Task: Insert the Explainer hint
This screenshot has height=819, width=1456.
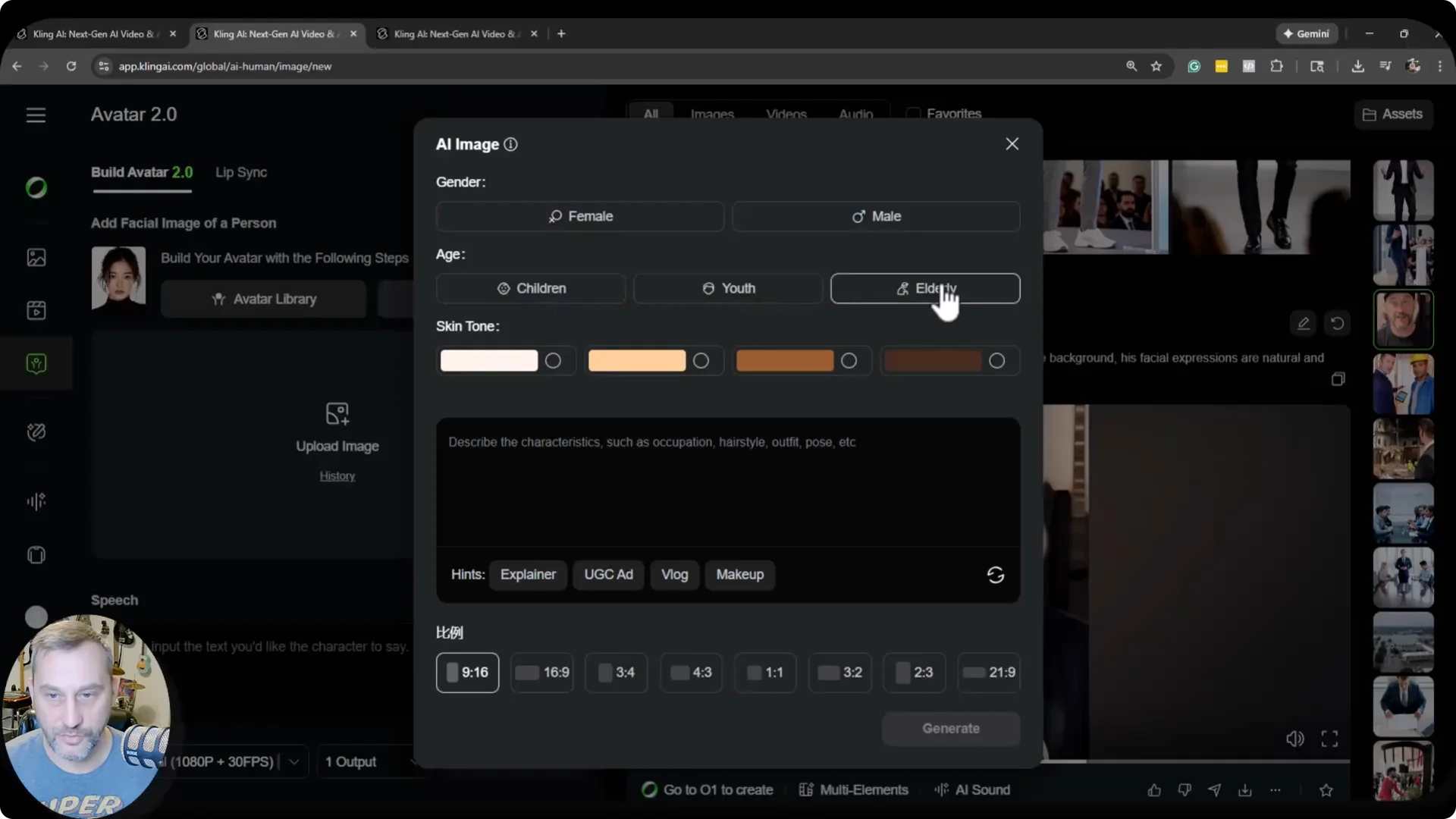Action: 528,575
